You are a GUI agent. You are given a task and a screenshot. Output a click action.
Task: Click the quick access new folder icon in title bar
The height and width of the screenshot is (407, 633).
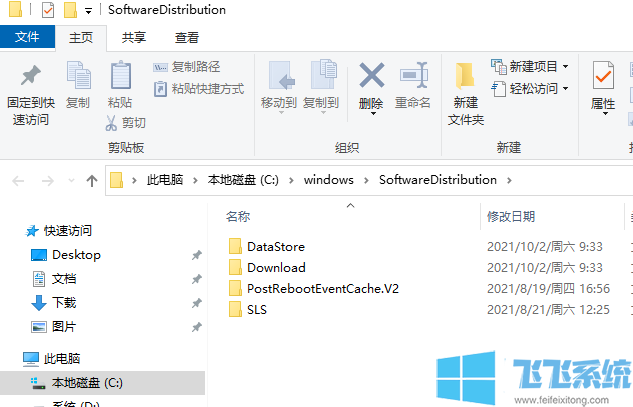[70, 10]
